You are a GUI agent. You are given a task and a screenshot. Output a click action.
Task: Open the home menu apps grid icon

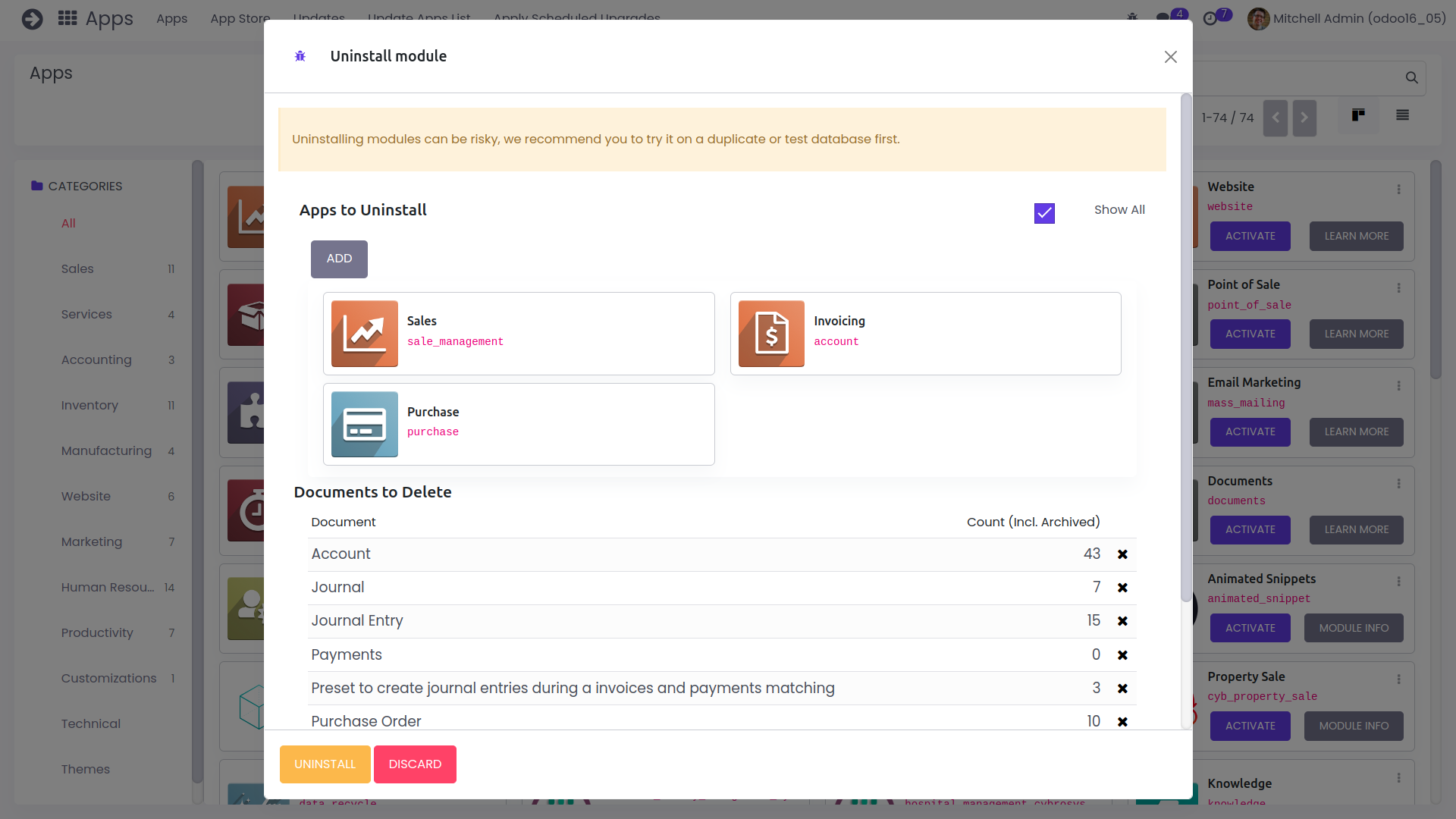pos(67,18)
